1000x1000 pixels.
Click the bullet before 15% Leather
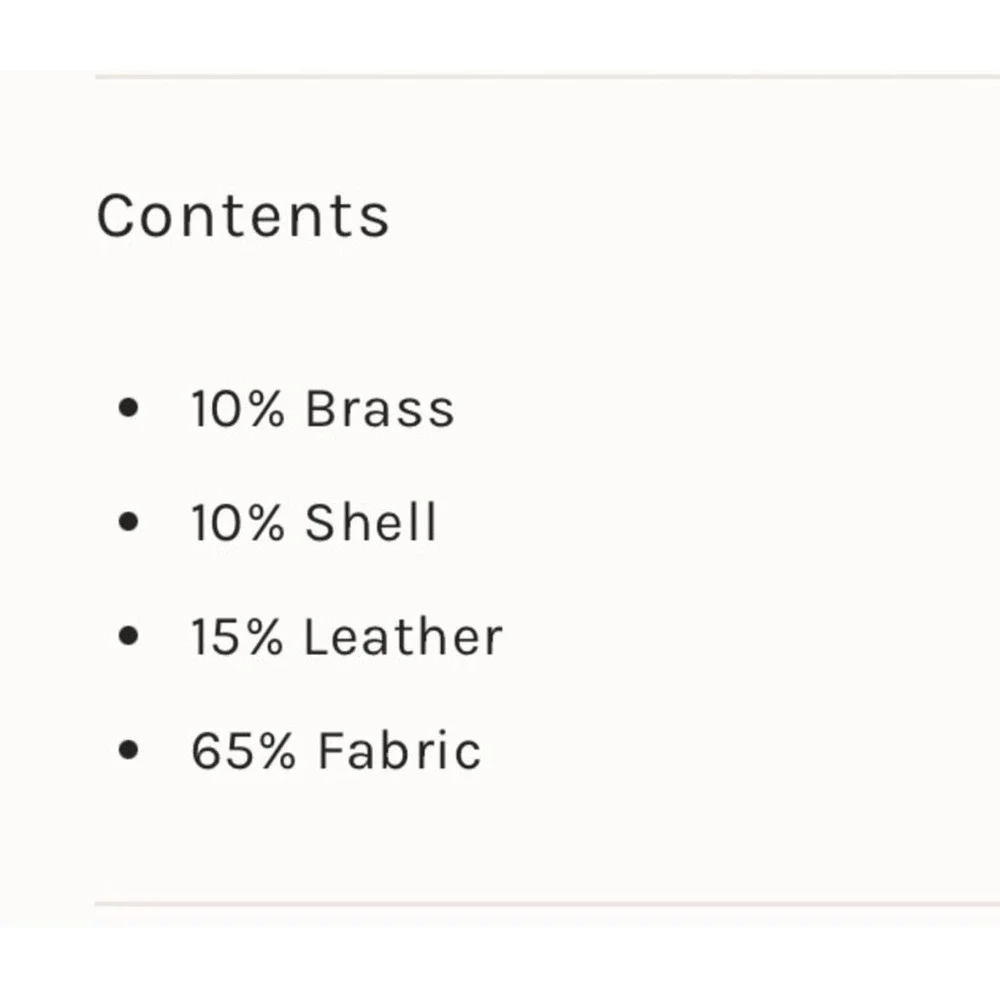pos(128,636)
